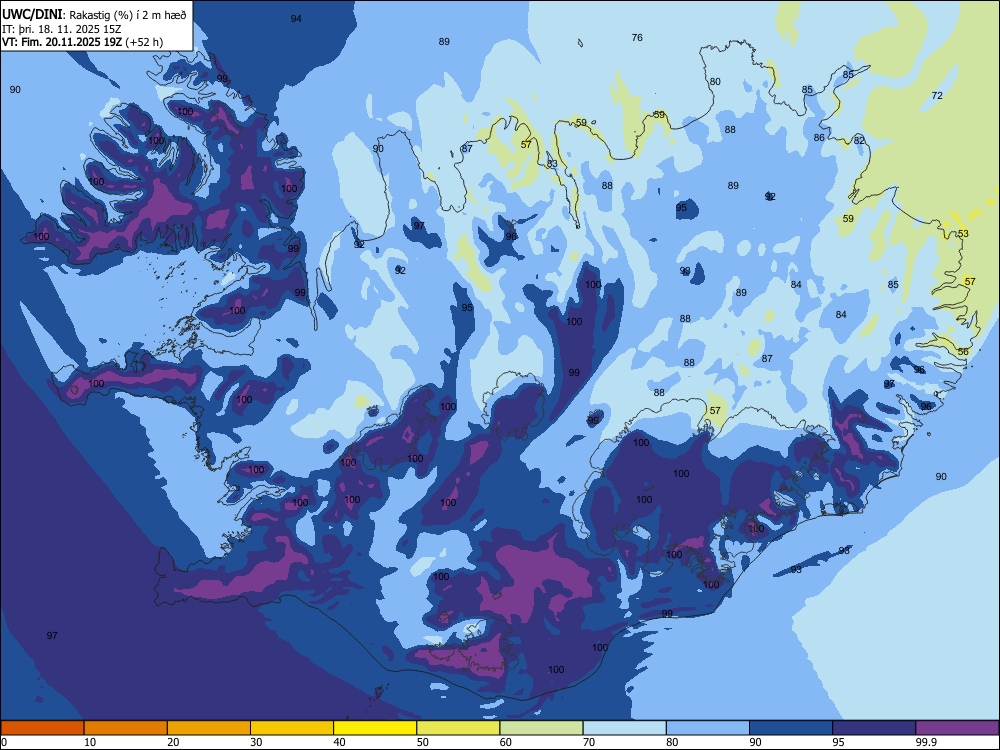Click the '53' humidity value on the map
The width and height of the screenshot is (1000, 750).
click(x=963, y=233)
